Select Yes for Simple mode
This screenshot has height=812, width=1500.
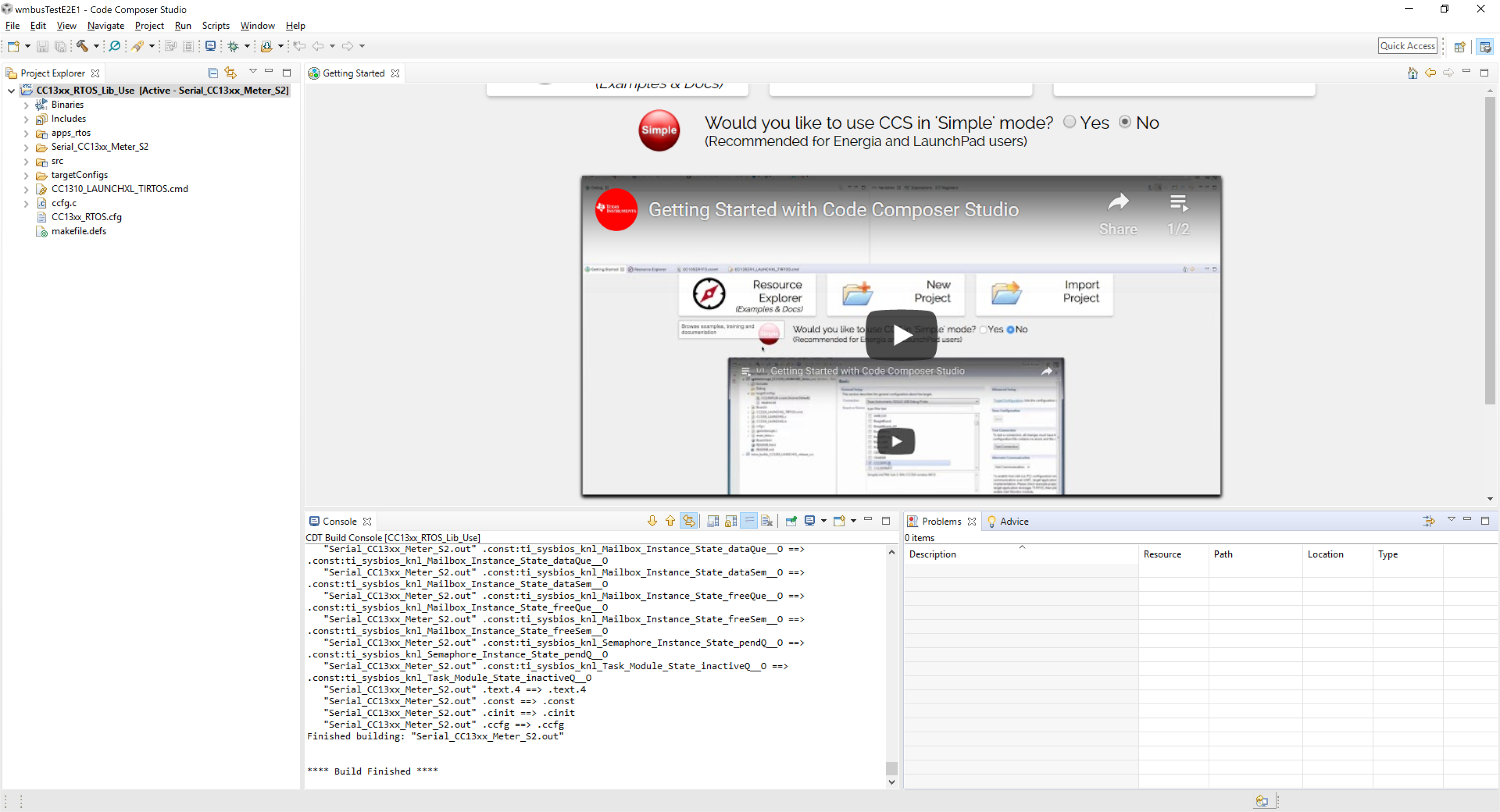click(1069, 122)
